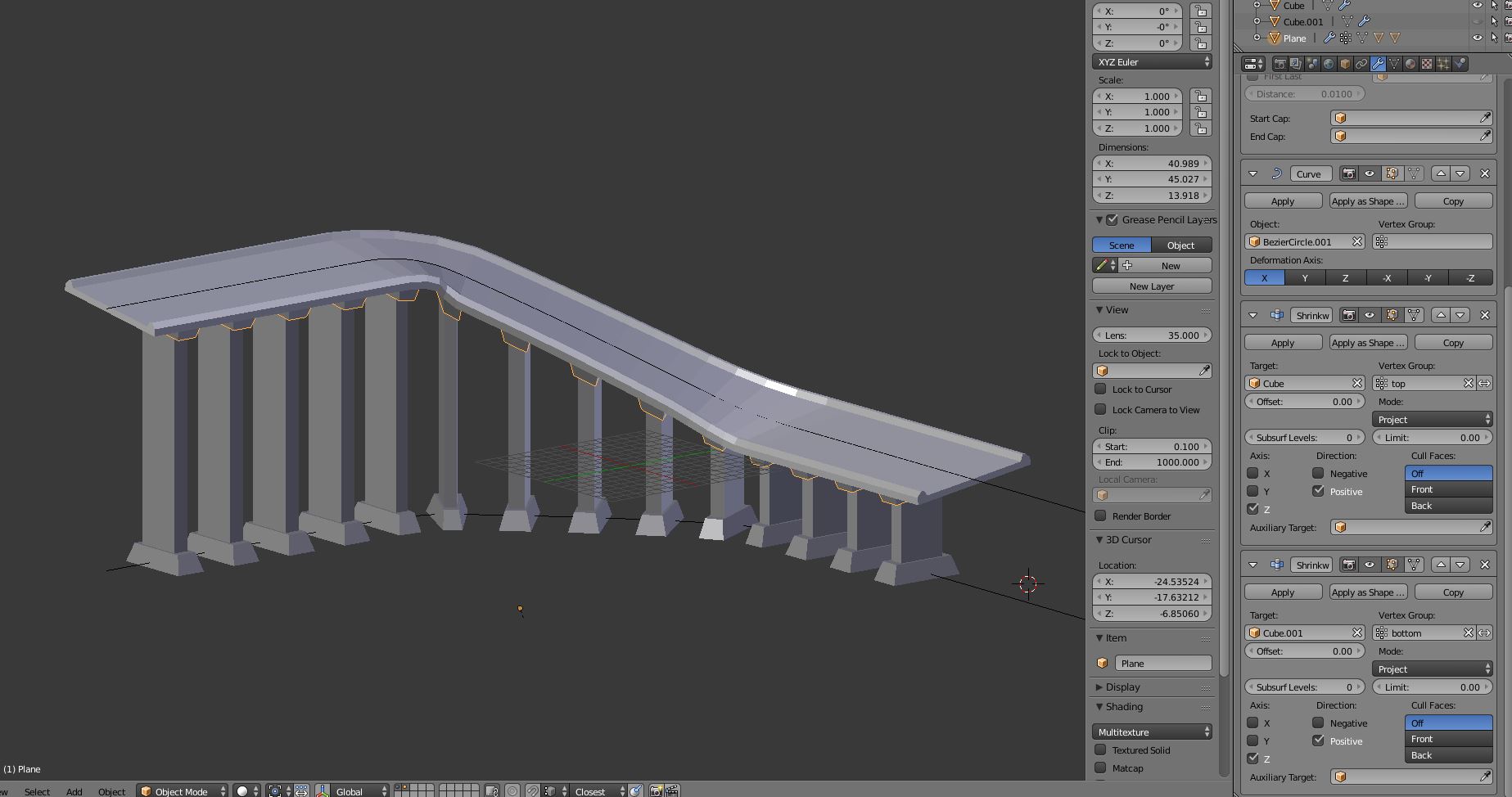Click Apply on the Curve modifier

coord(1283,200)
